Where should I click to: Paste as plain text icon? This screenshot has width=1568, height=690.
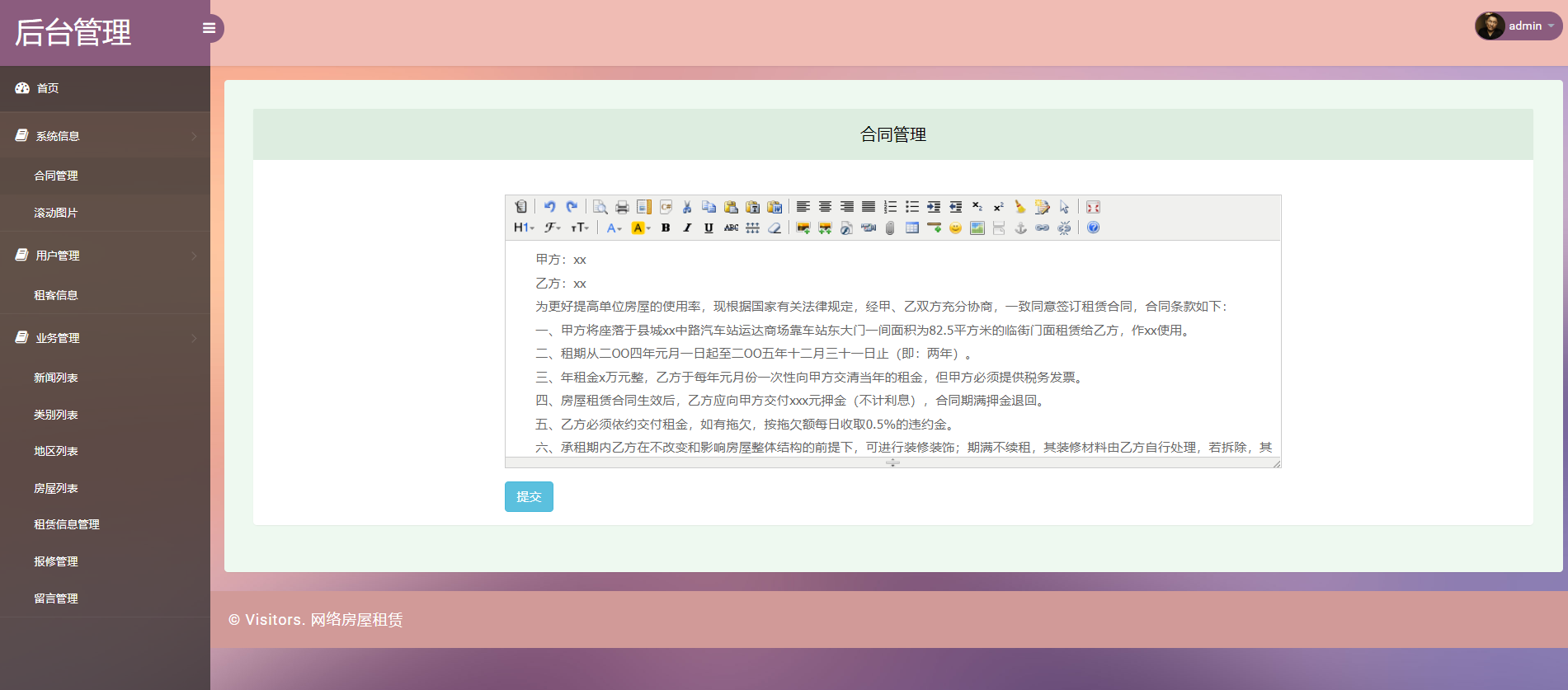pyautogui.click(x=752, y=207)
